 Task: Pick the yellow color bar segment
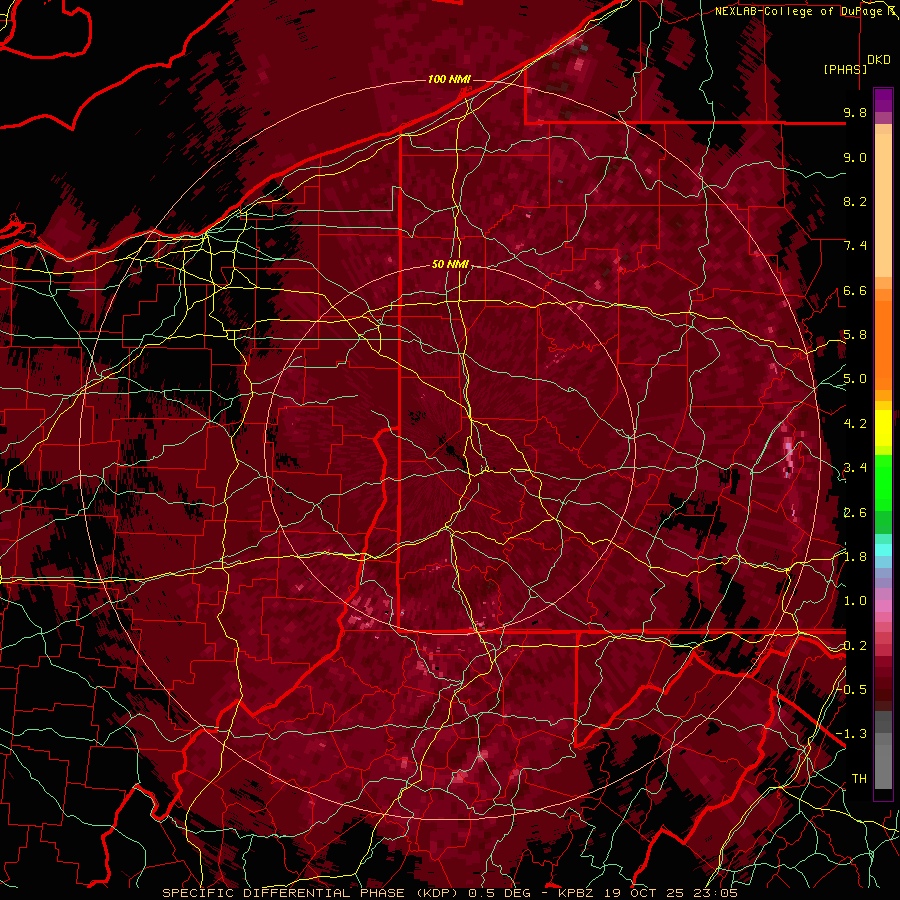point(883,428)
